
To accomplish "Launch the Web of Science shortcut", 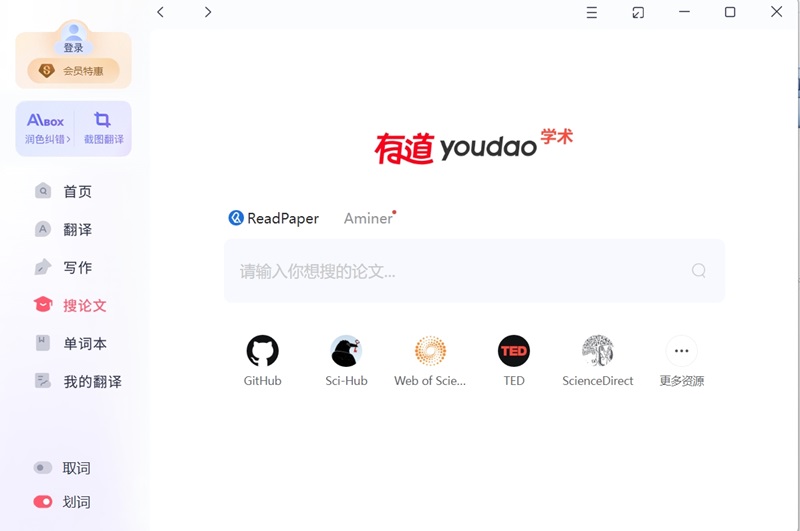I will tap(430, 351).
